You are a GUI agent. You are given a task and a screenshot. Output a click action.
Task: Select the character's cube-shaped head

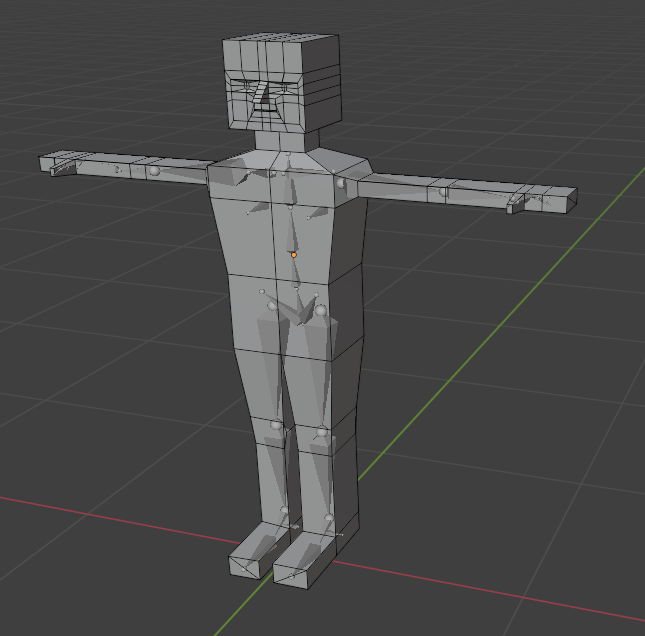(x=282, y=83)
